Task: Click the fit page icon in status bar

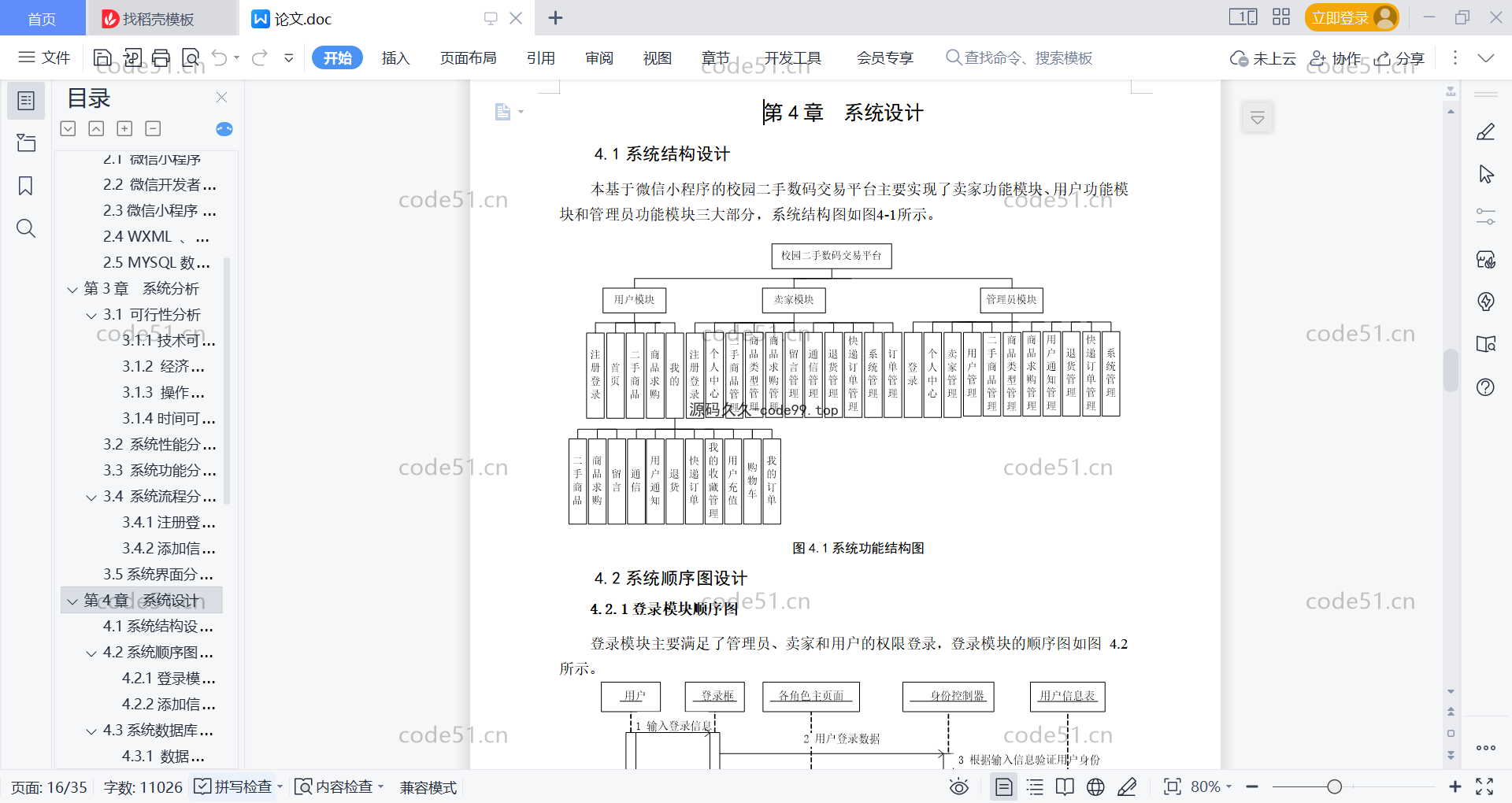Action: (x=1173, y=786)
